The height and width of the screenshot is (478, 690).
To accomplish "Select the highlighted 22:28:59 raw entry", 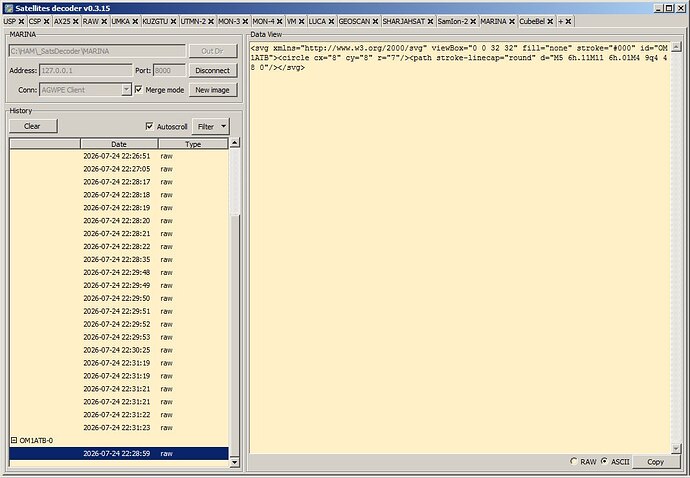I will 119,453.
